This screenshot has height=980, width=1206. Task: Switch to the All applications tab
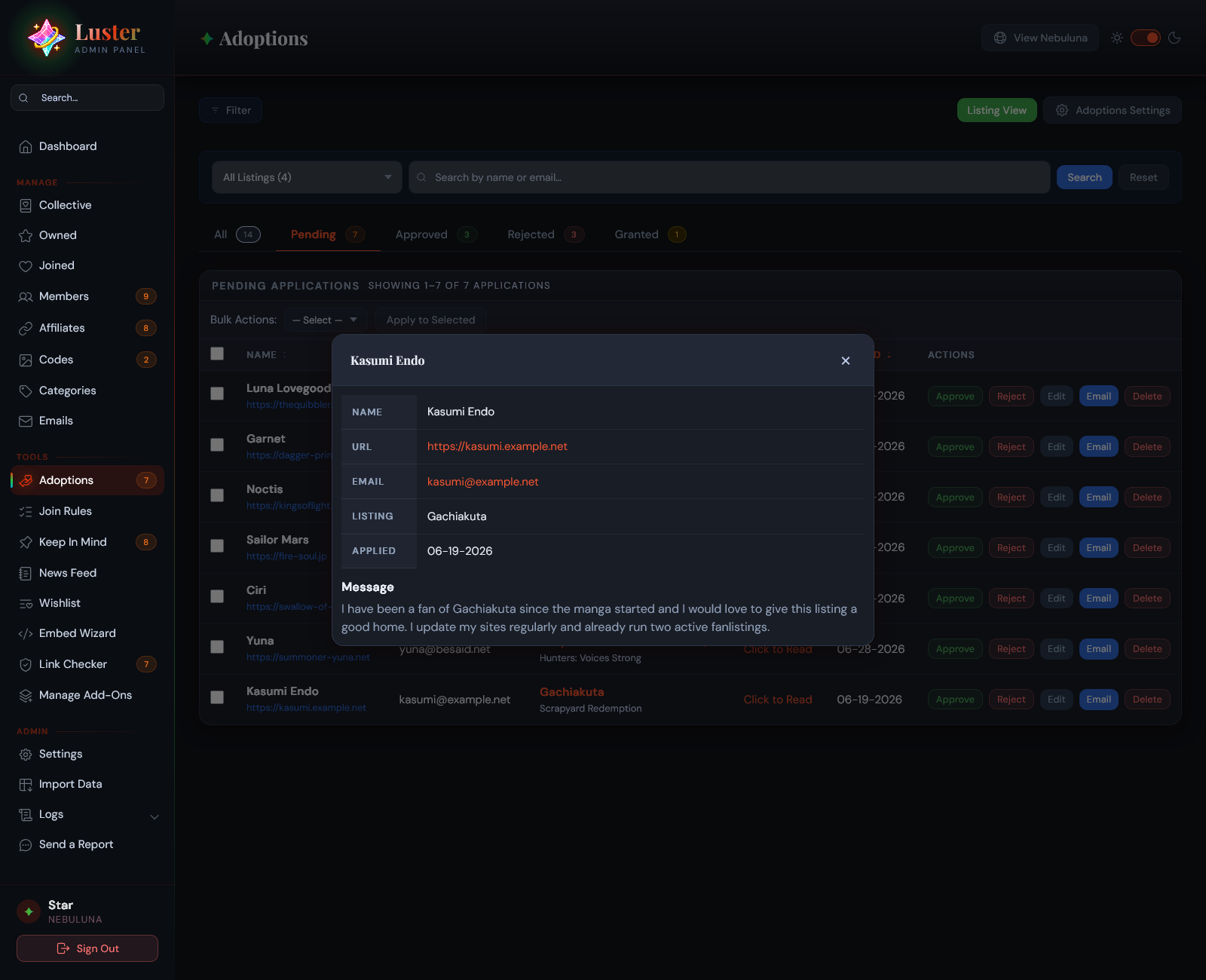pyautogui.click(x=237, y=234)
